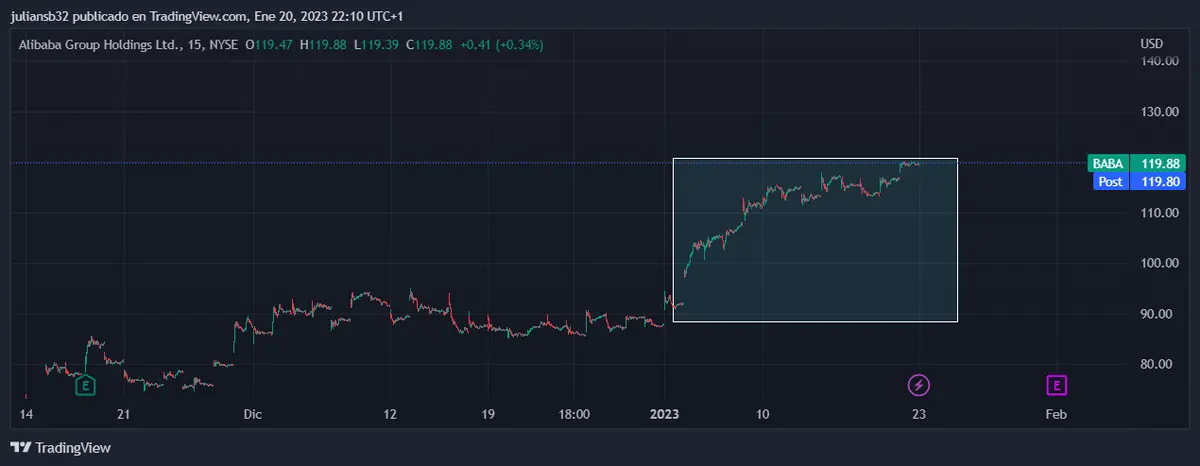
Task: Click the 21 date axis label
Action: pos(124,414)
